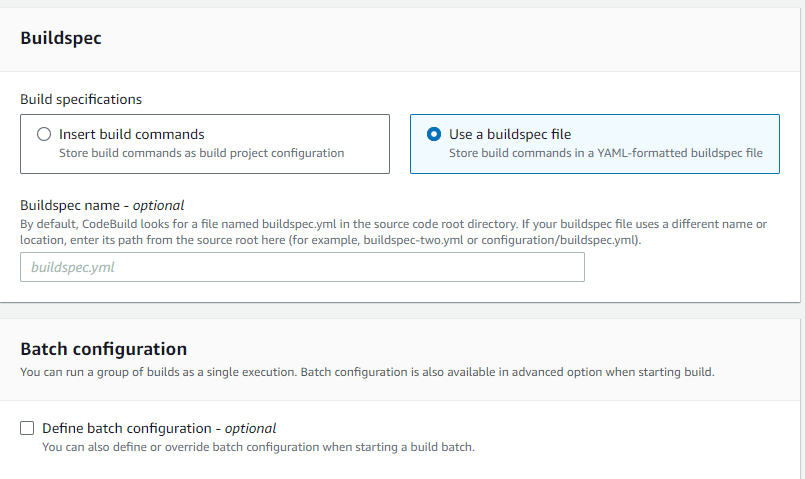The height and width of the screenshot is (479, 805).
Task: Focus the Buildspec name input field
Action: tap(302, 267)
